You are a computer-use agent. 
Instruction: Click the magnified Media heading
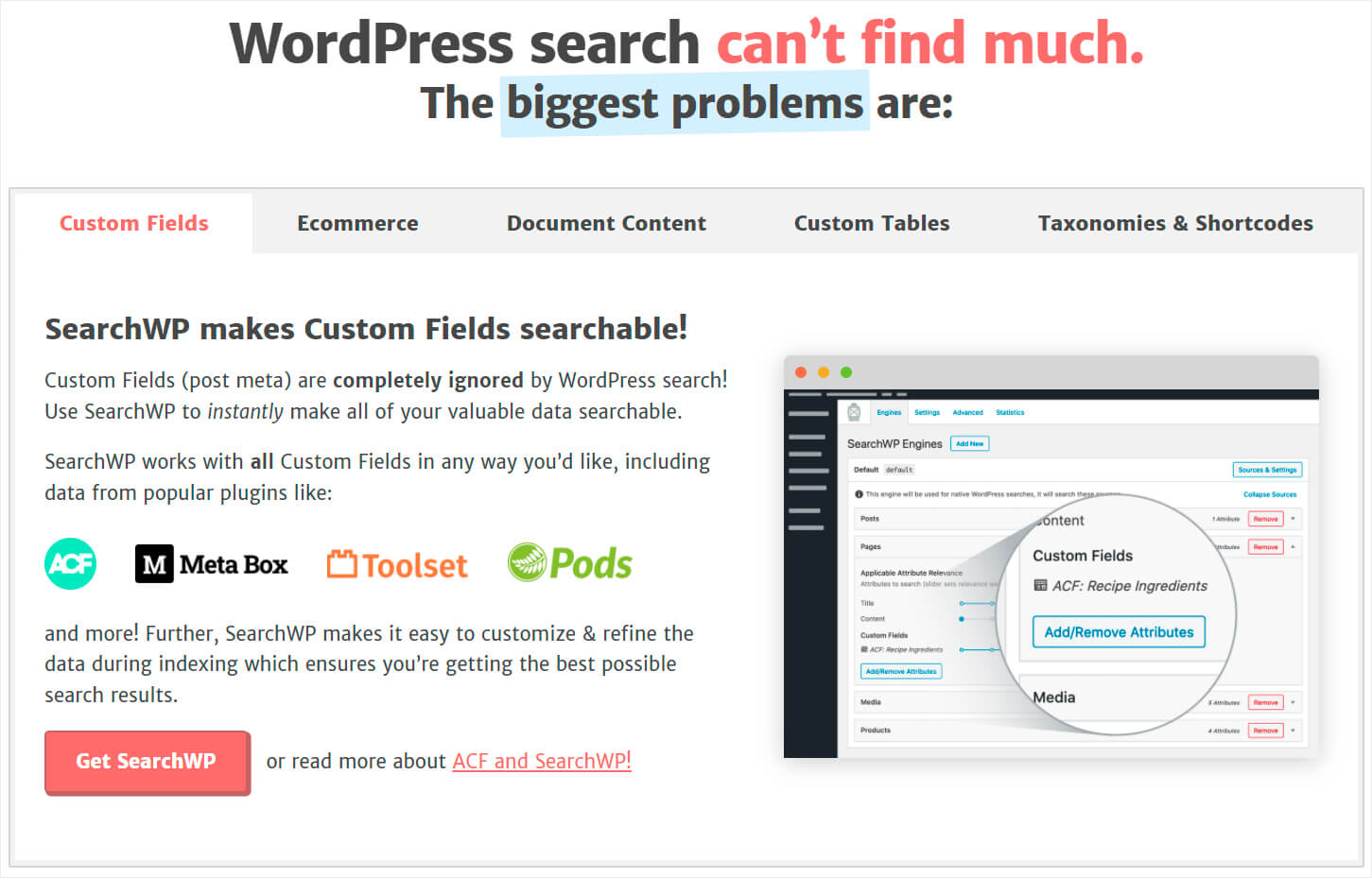click(x=1054, y=697)
